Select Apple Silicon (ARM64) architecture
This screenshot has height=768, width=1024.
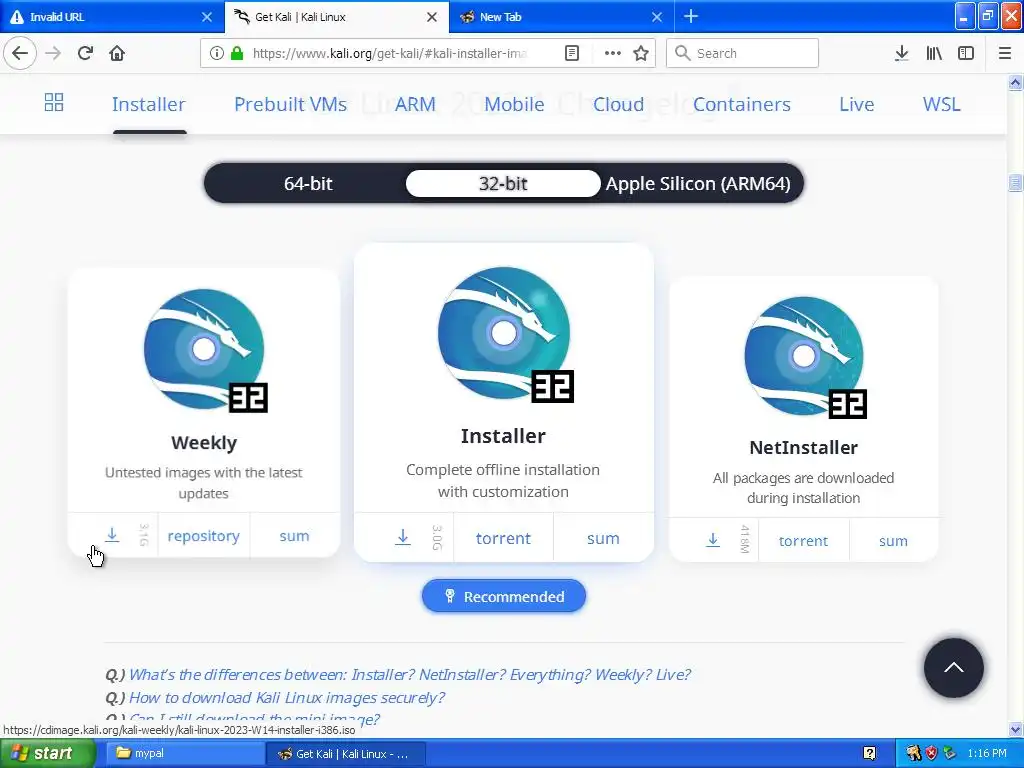[698, 184]
